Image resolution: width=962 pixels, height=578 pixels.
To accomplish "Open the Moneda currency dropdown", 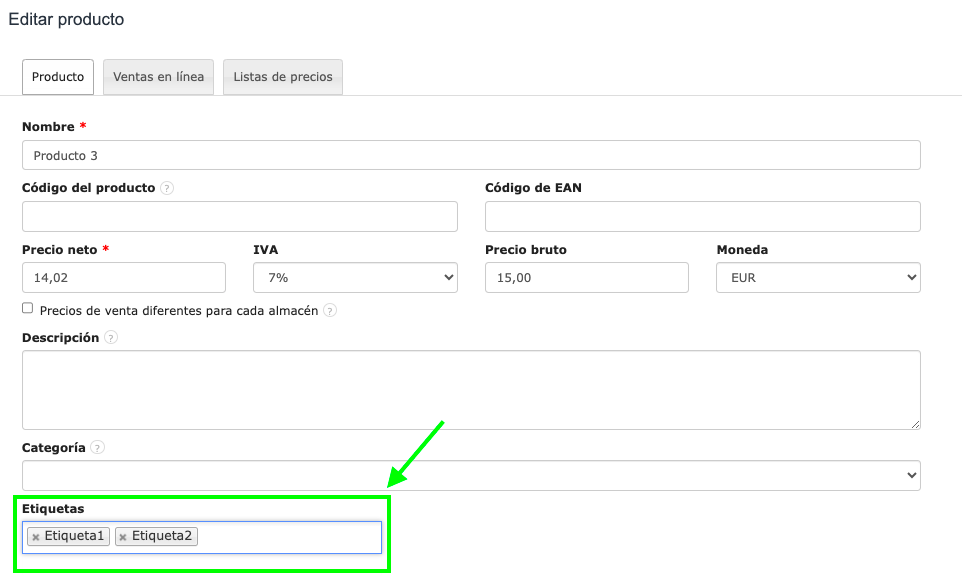I will pyautogui.click(x=818, y=278).
